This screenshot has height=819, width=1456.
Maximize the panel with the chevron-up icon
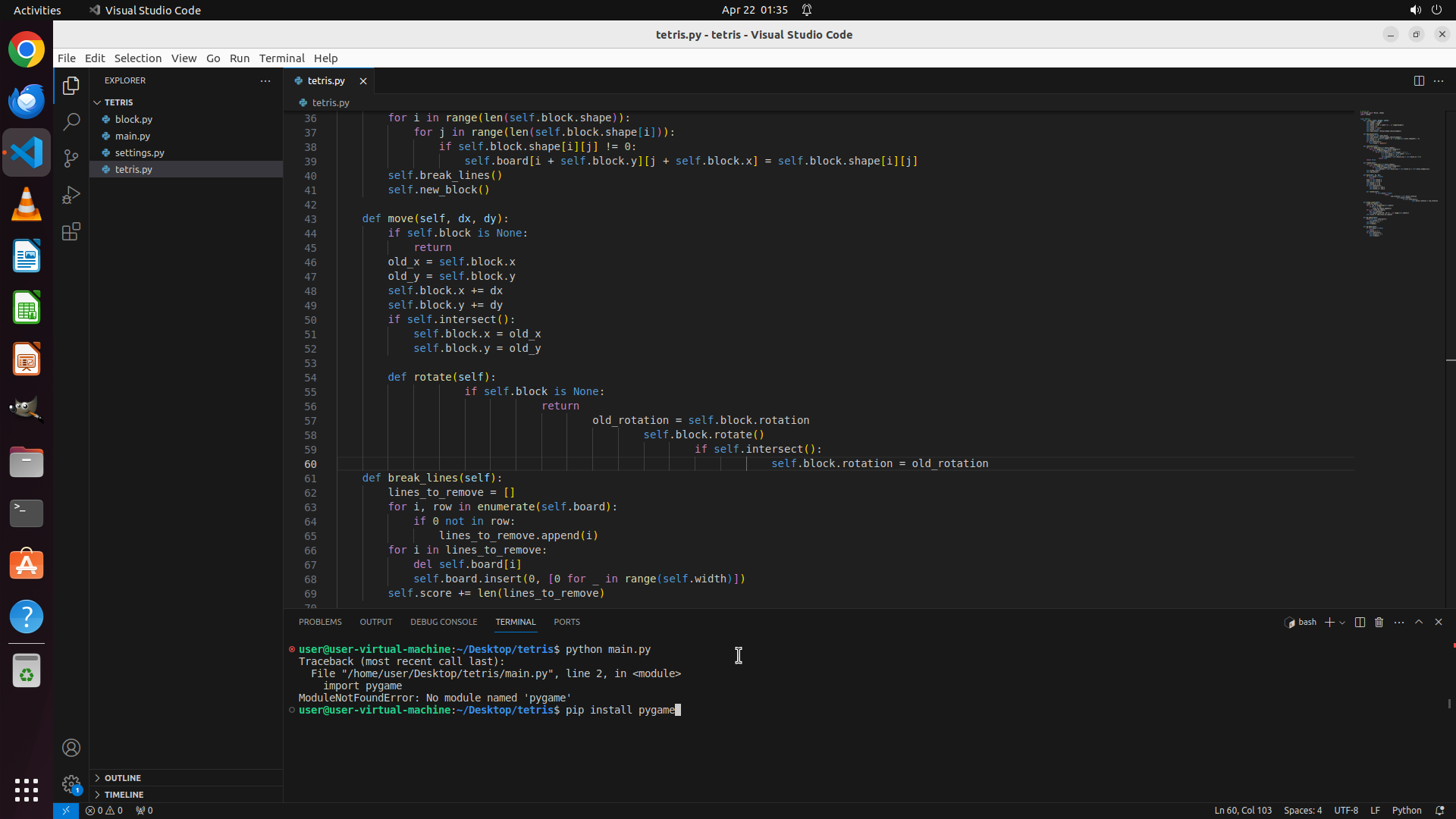coord(1419,622)
